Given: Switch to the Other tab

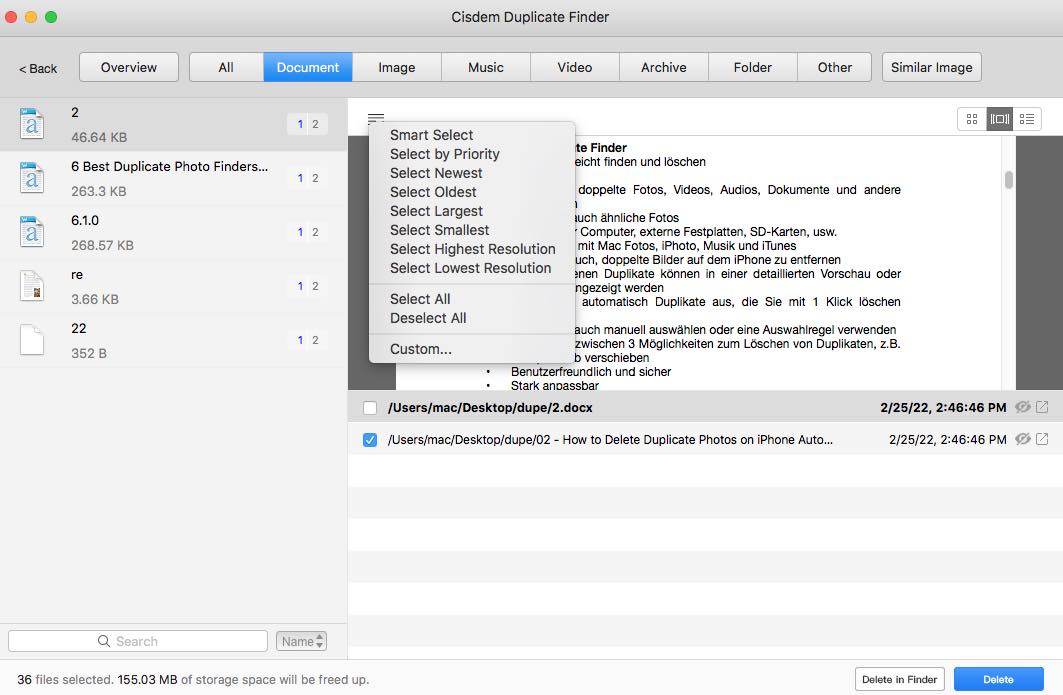Looking at the screenshot, I should tap(835, 67).
